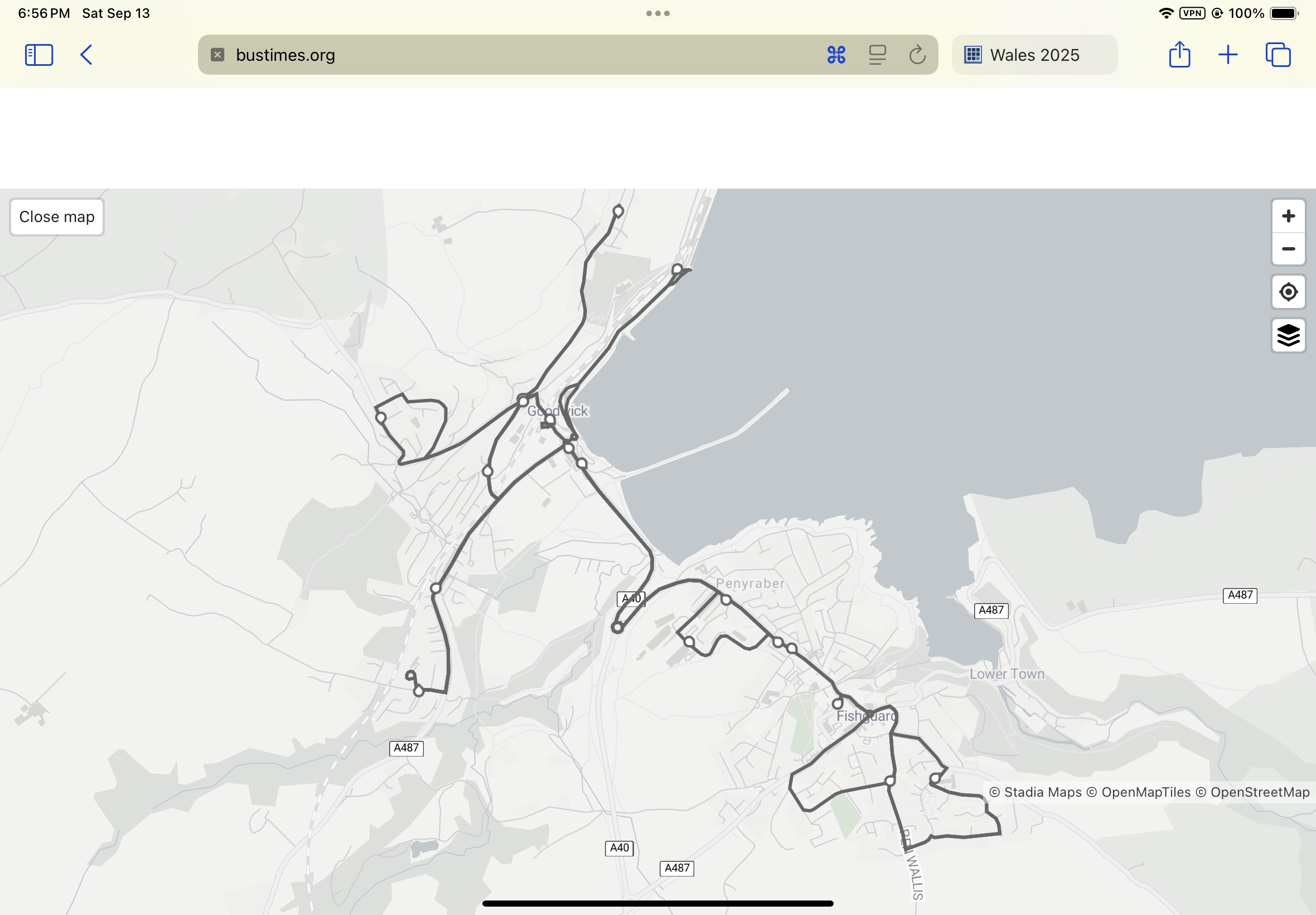The width and height of the screenshot is (1316, 915).
Task: Open the OpenStreetMap attribution link
Action: pyautogui.click(x=1259, y=792)
